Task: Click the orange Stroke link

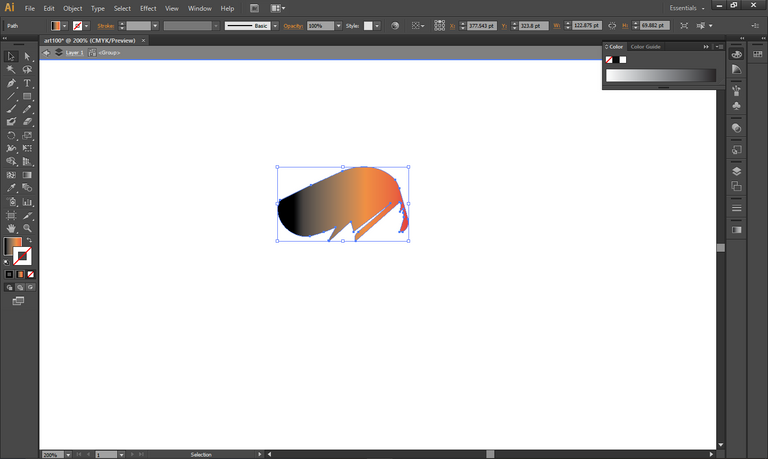Action: 106,26
